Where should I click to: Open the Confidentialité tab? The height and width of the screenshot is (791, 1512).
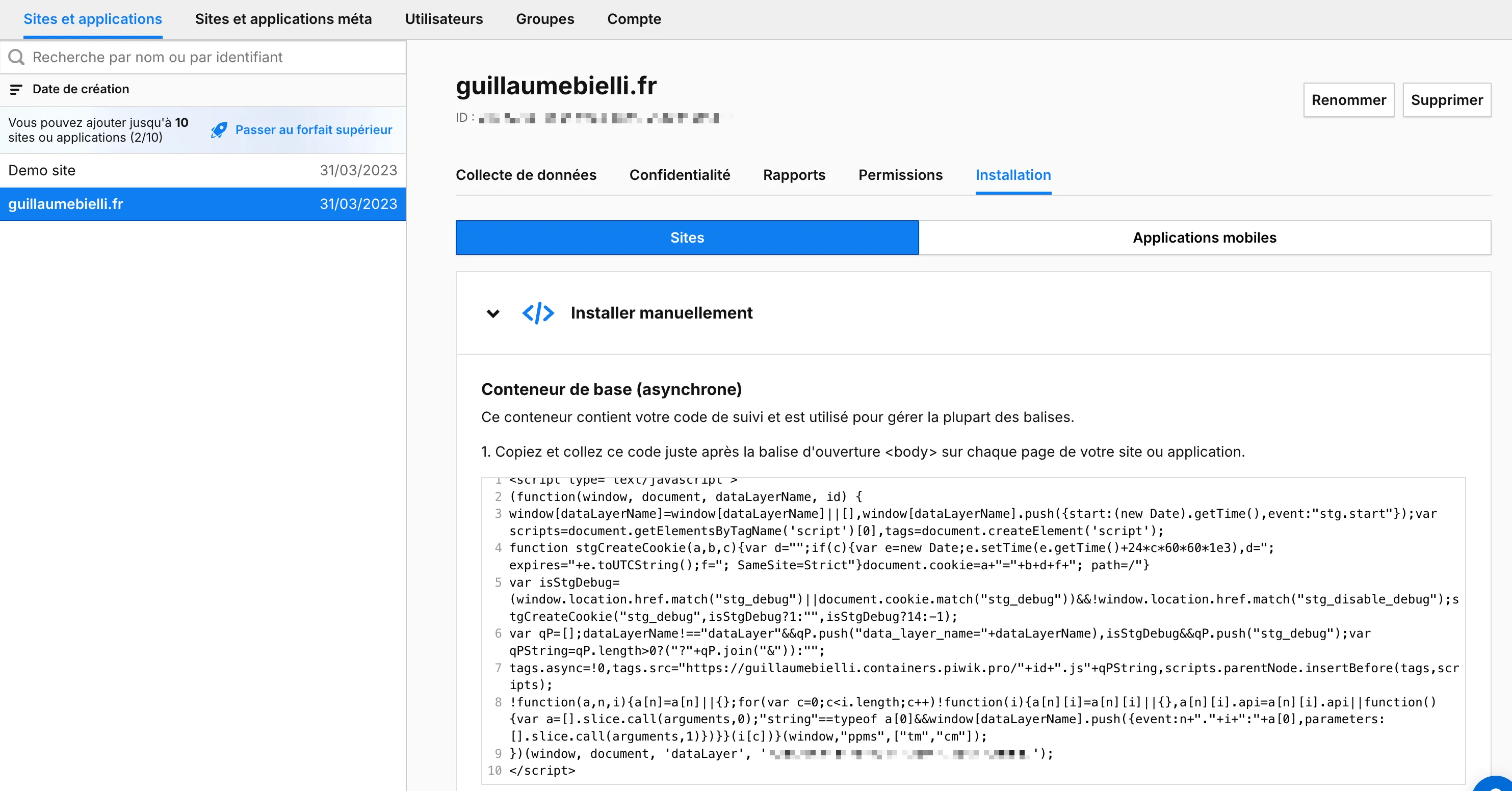coord(680,175)
